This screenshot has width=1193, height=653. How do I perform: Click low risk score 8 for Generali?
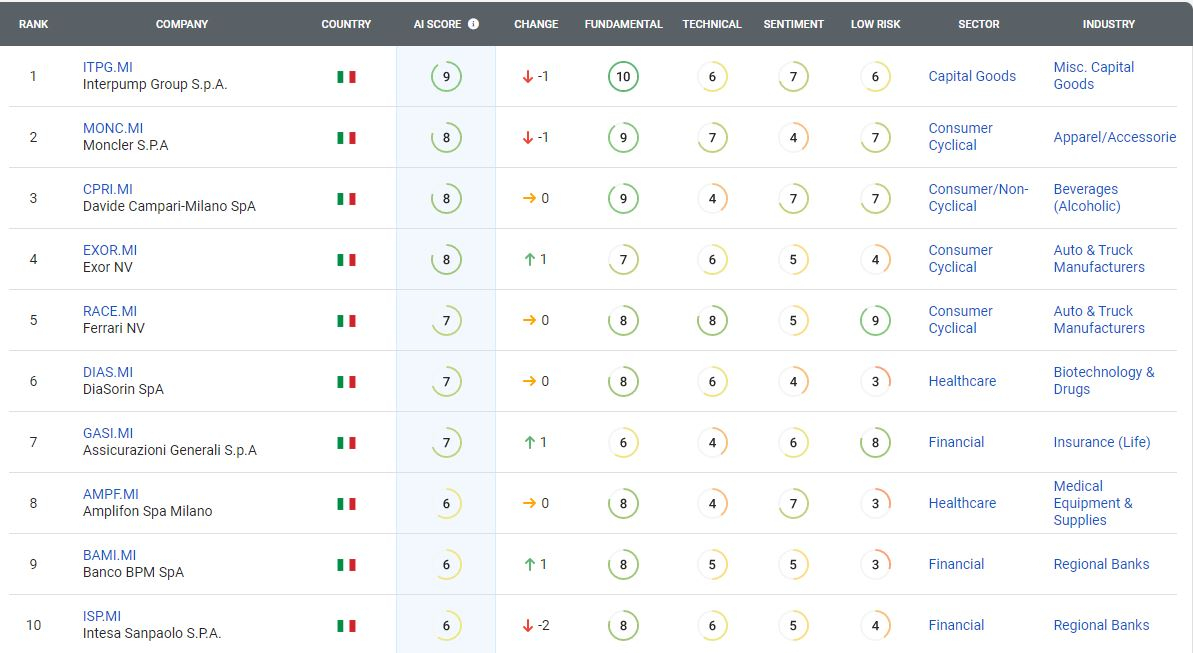875,442
